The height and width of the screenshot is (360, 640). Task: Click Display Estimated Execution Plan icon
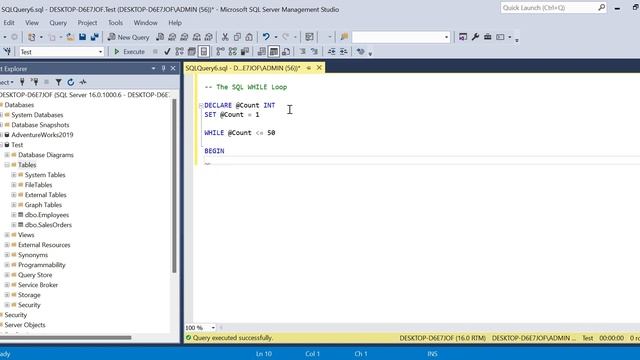click(180, 52)
